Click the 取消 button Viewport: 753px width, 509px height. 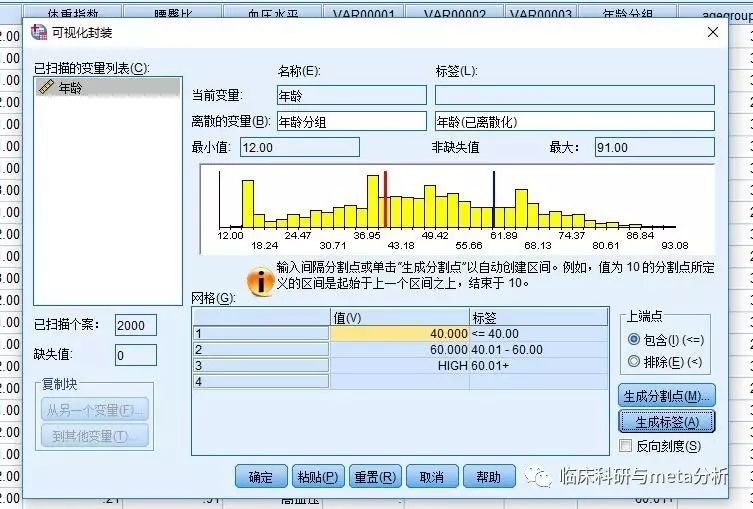pyautogui.click(x=432, y=476)
